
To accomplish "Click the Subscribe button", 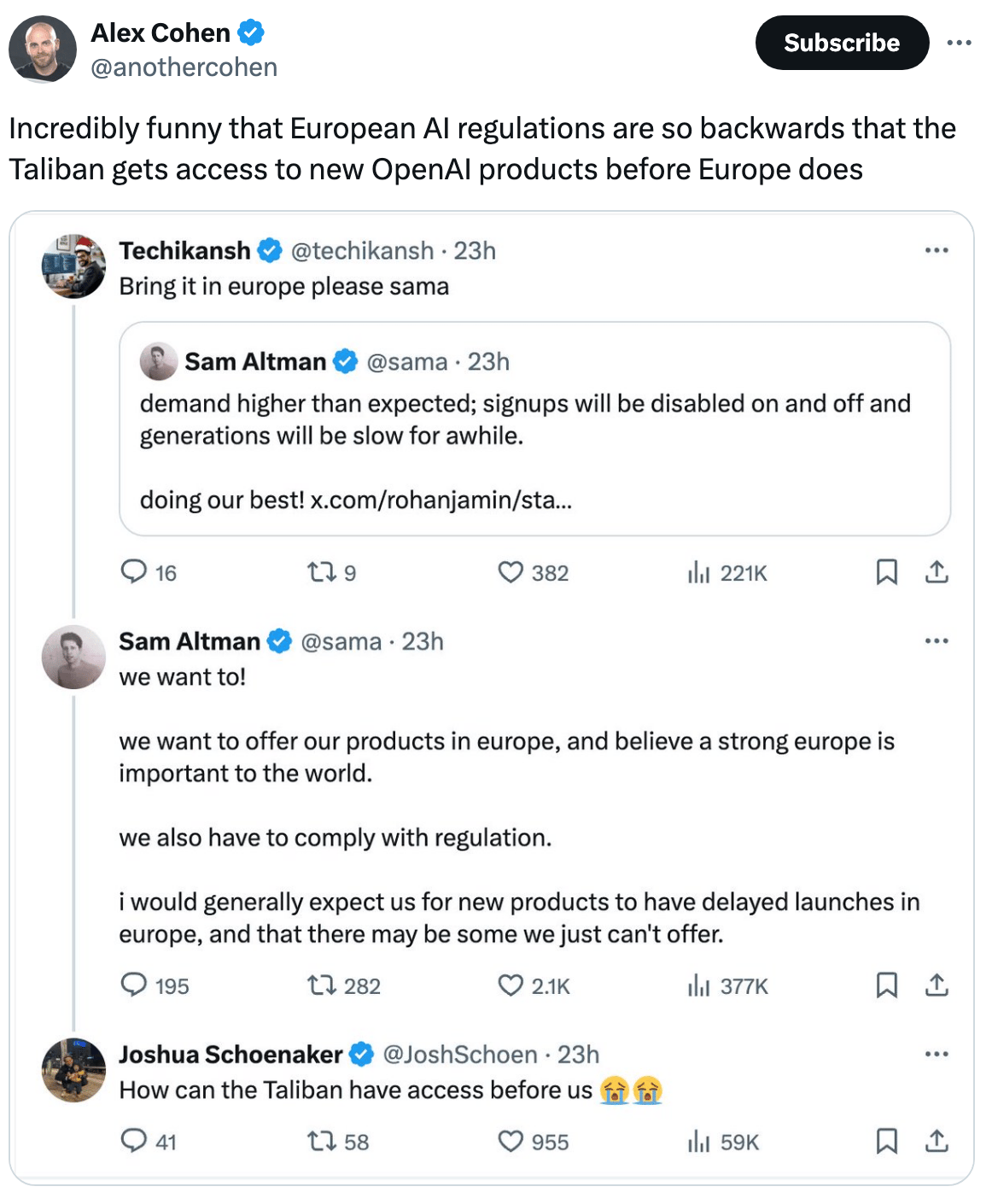I will 841,43.
